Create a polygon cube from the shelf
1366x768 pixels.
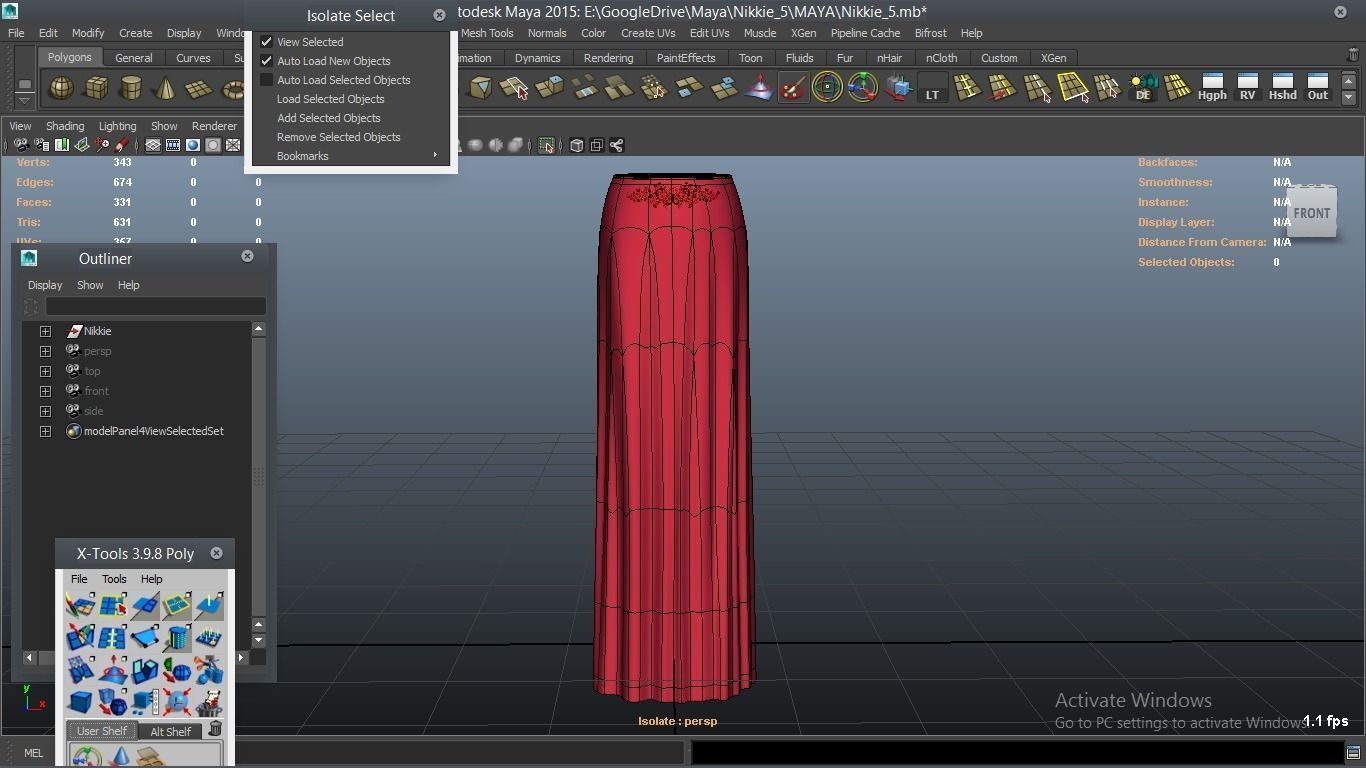pyautogui.click(x=96, y=89)
